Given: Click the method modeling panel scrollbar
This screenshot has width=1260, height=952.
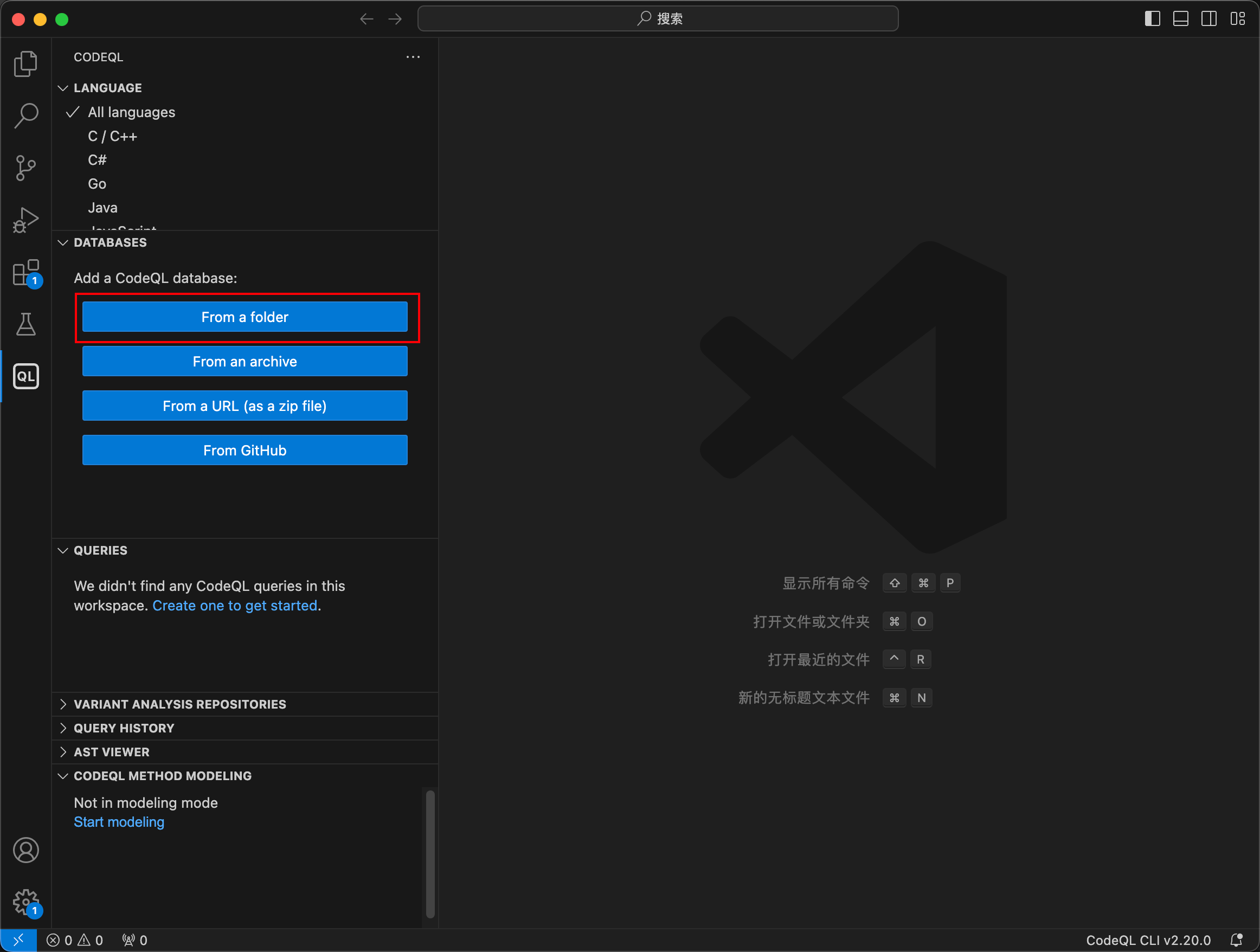Looking at the screenshot, I should 430,853.
